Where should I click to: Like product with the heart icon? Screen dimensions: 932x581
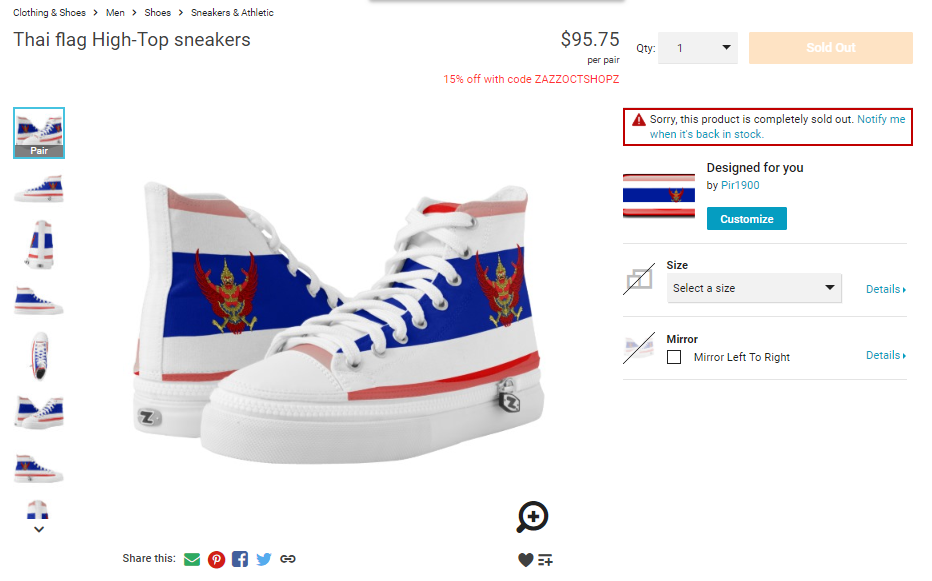point(525,560)
